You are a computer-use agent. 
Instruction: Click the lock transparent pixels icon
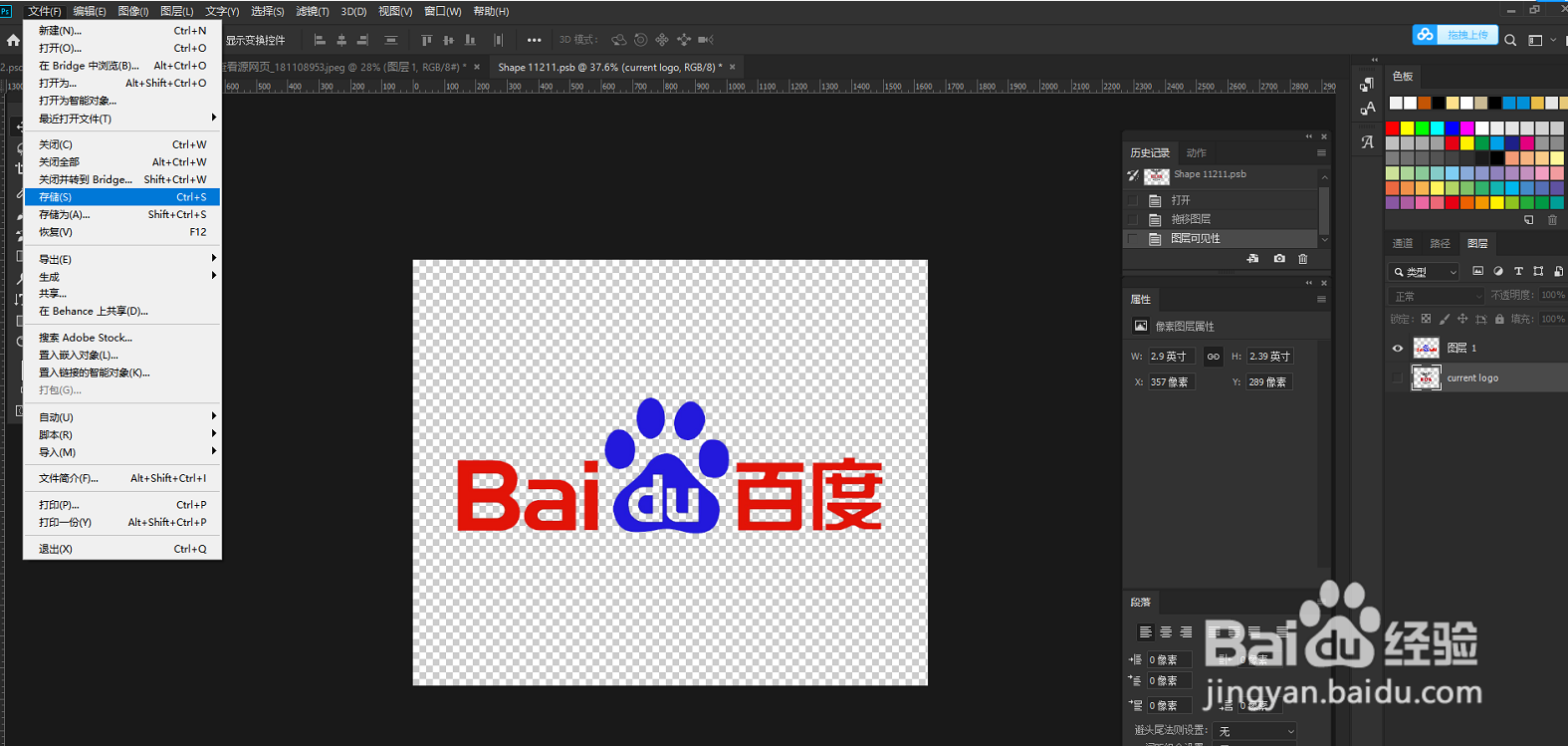pyautogui.click(x=1426, y=319)
